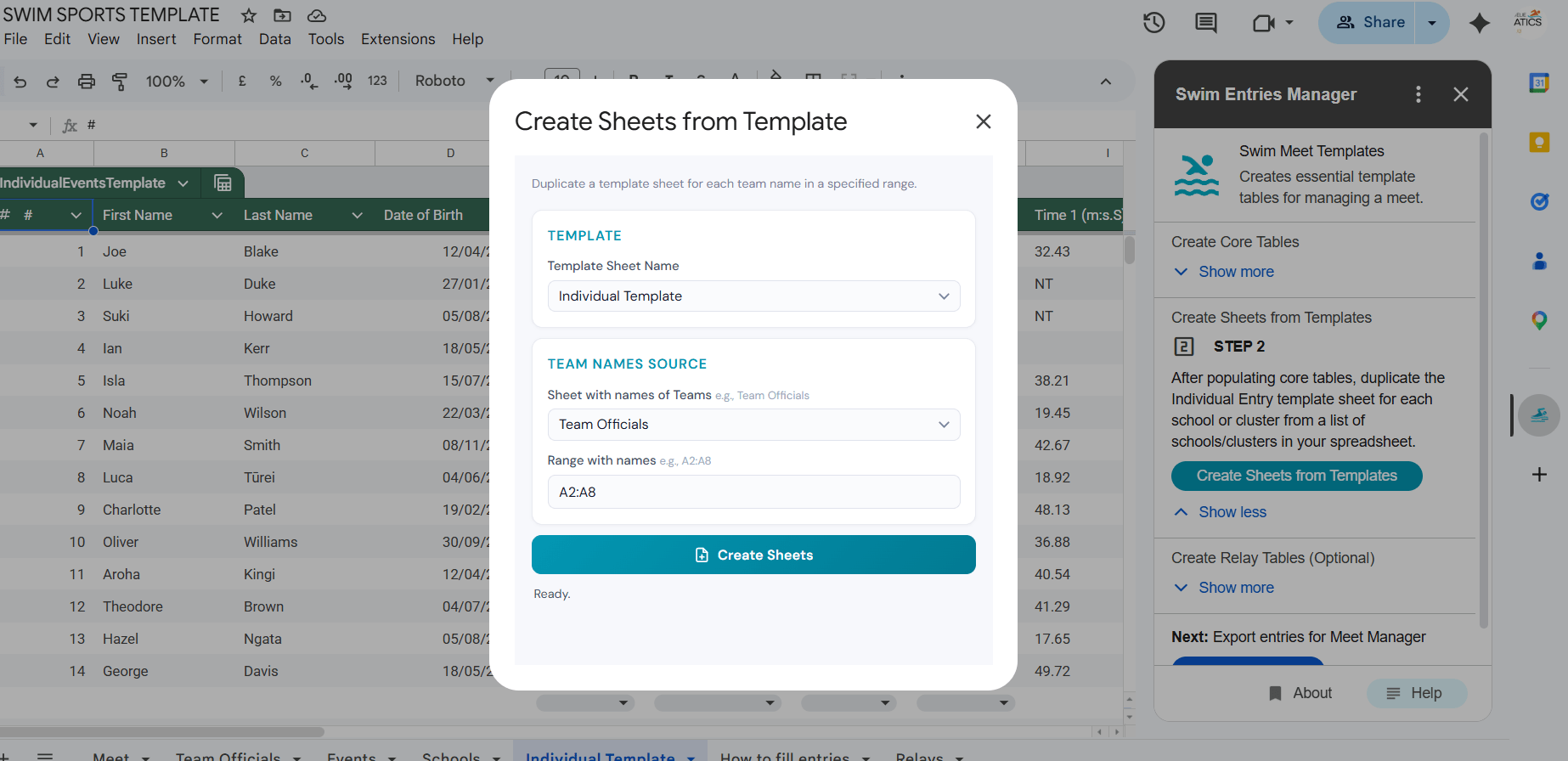
Task: Open the File menu
Action: click(15, 39)
